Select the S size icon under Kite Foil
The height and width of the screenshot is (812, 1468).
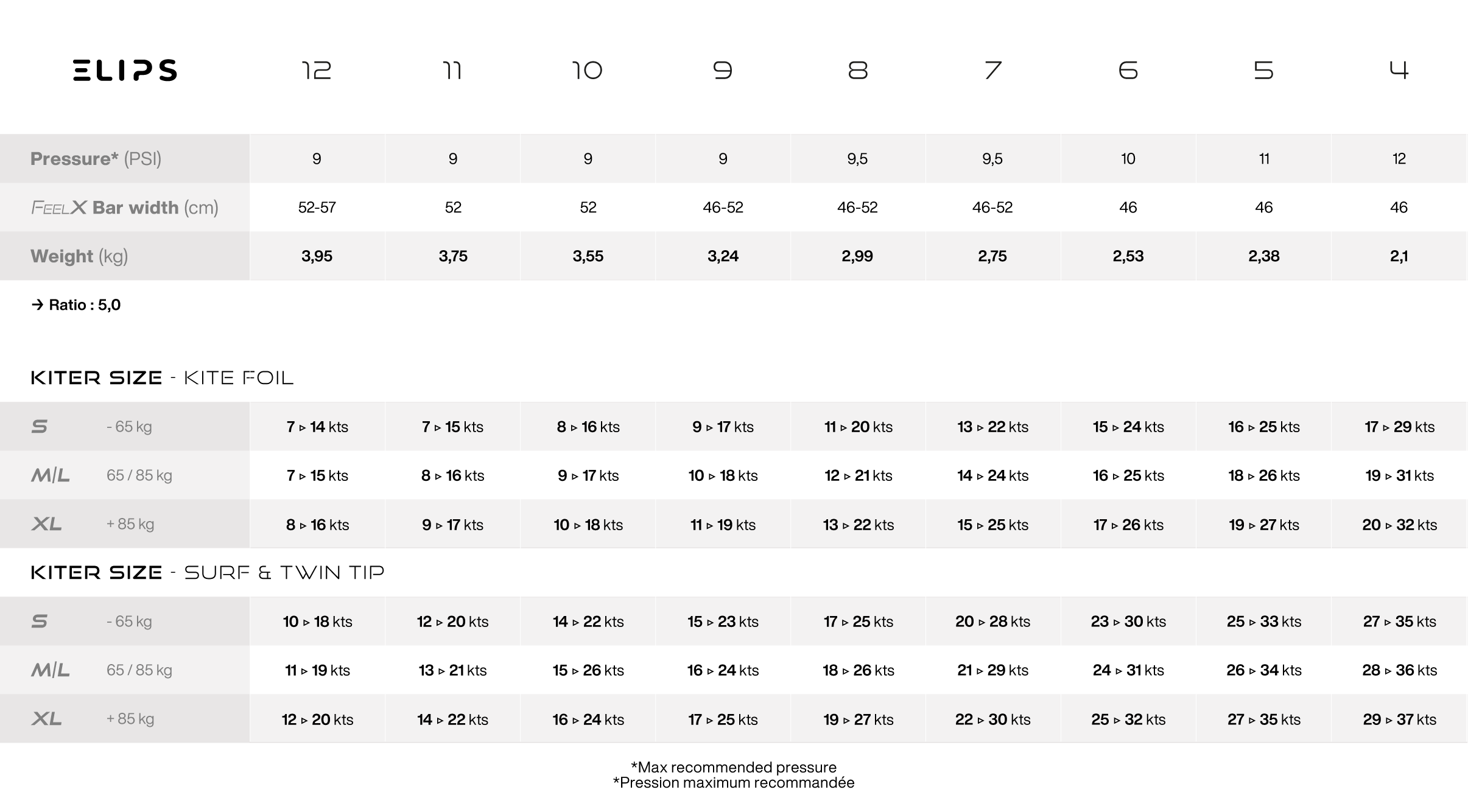[x=40, y=427]
